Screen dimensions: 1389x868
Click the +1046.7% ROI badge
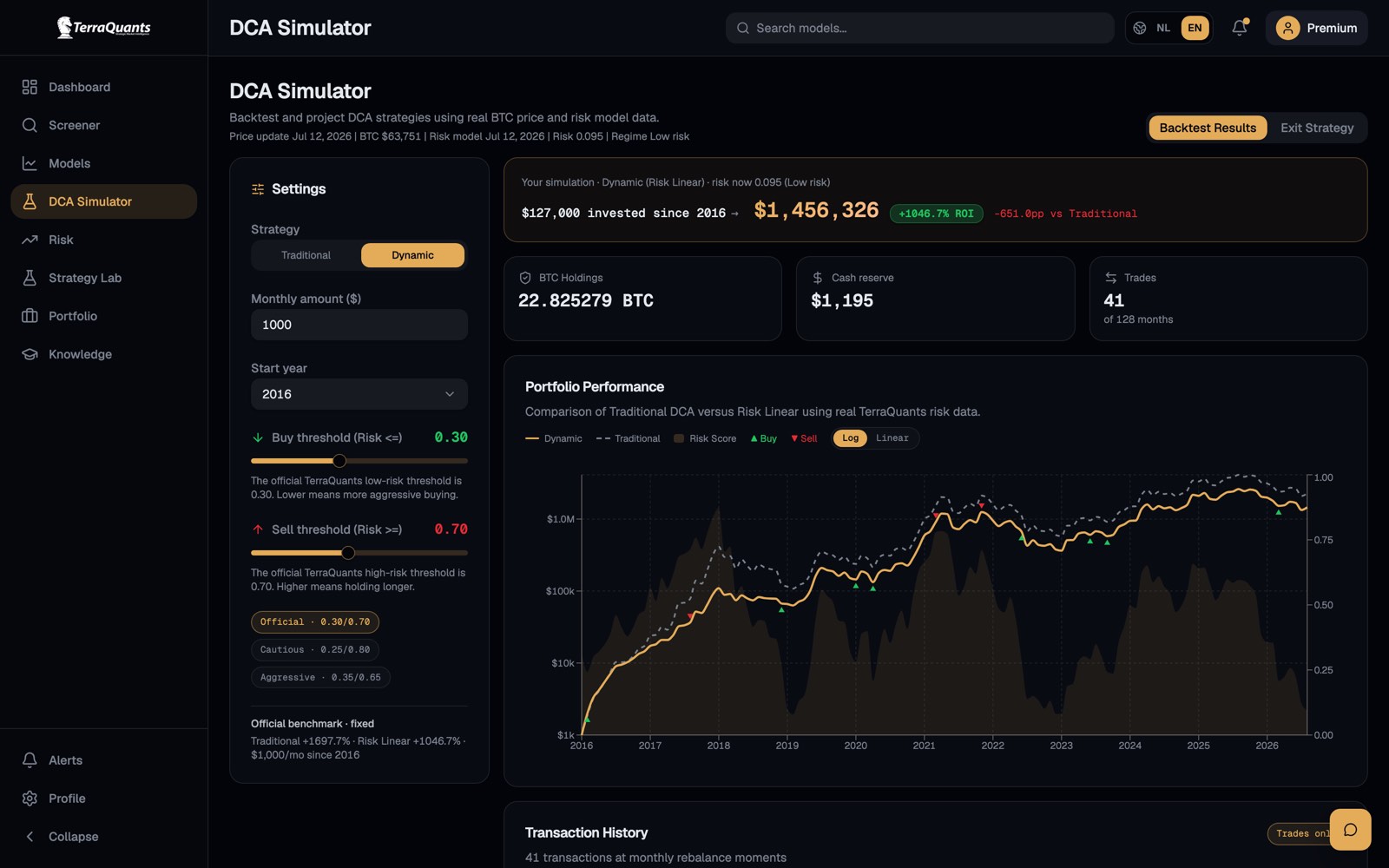pyautogui.click(x=936, y=214)
